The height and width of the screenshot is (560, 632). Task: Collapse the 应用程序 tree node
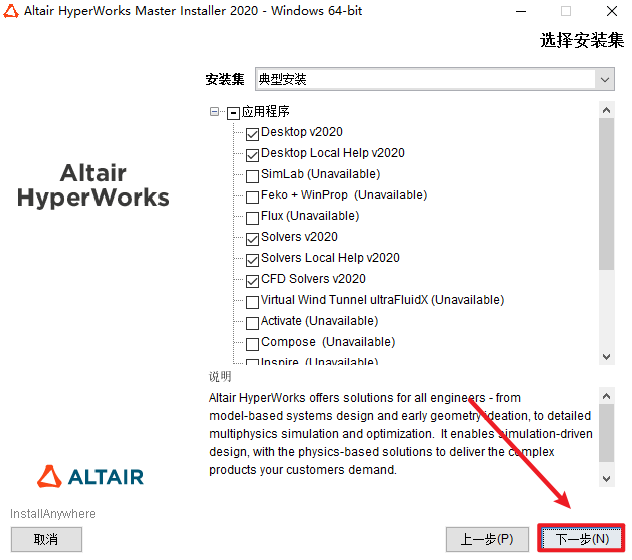coord(214,111)
